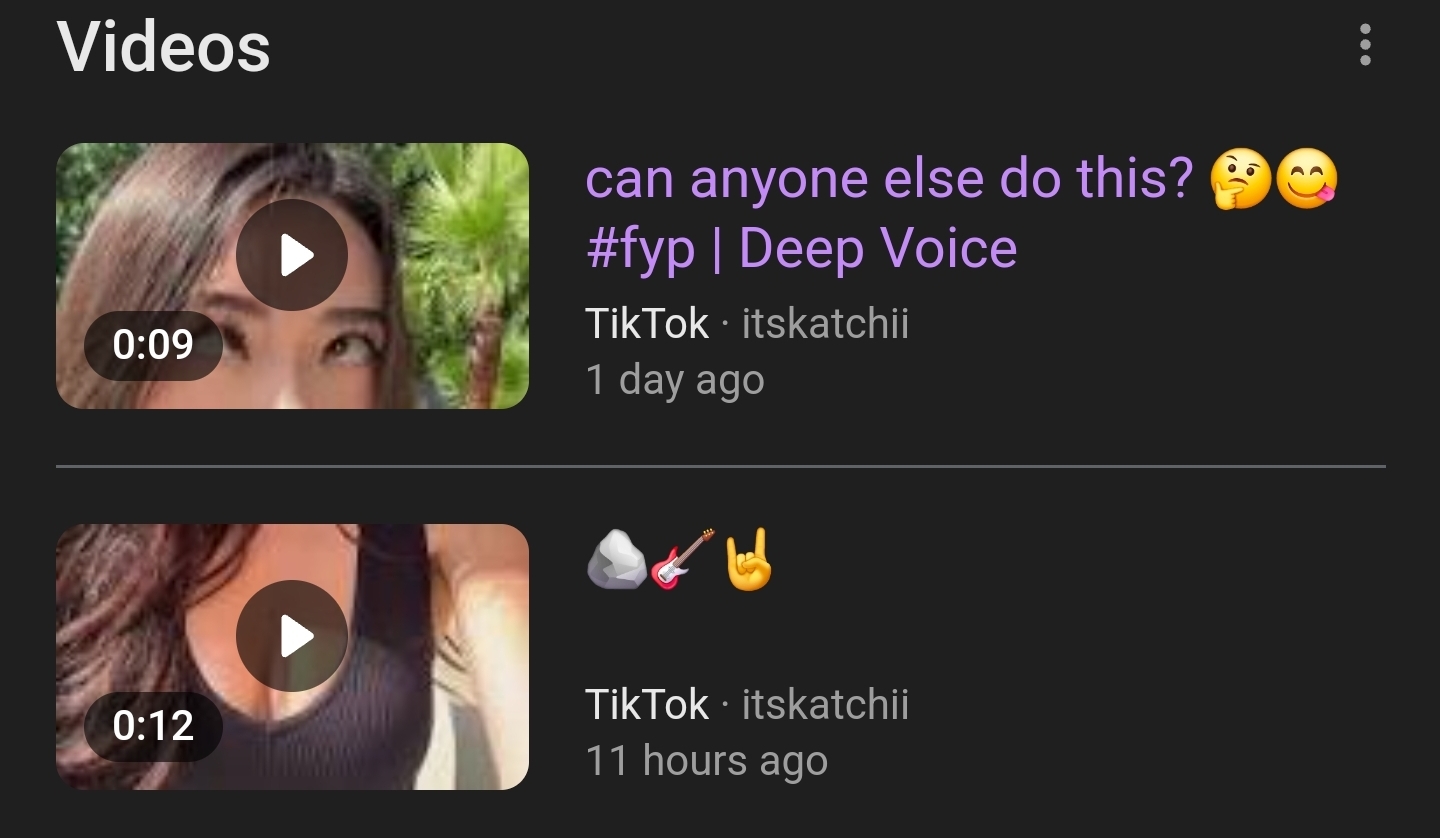
Task: Open the first video thumbnail with palm trees
Action: pyautogui.click(x=292, y=276)
